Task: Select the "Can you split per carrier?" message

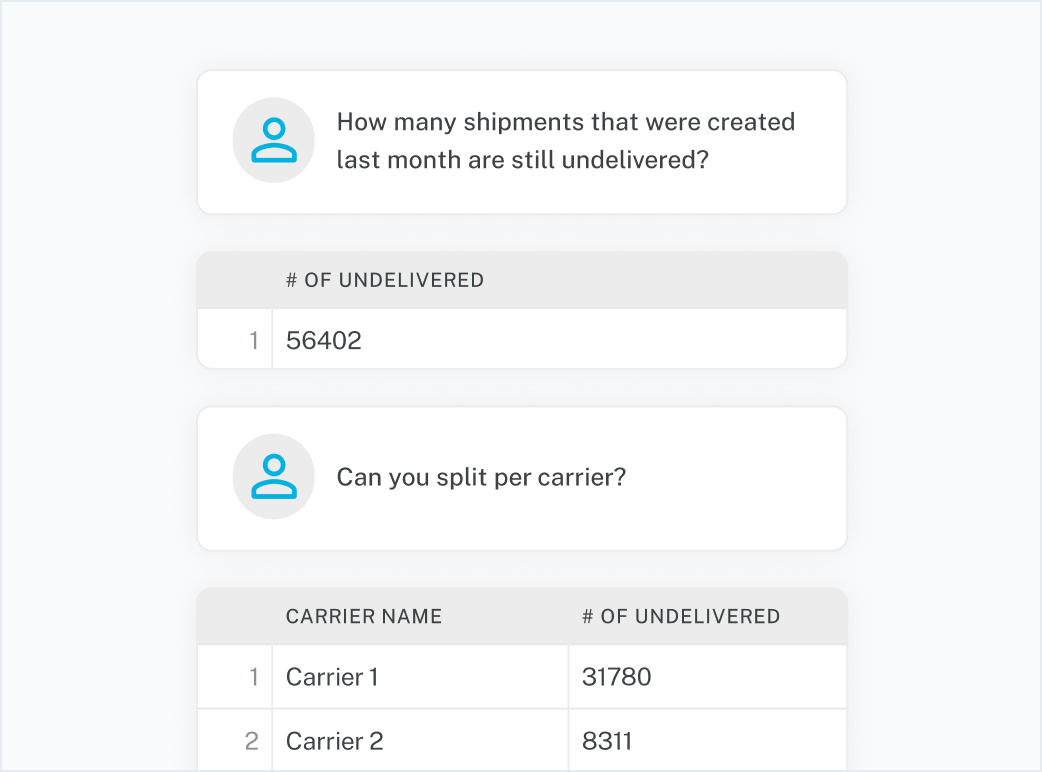Action: click(x=481, y=477)
